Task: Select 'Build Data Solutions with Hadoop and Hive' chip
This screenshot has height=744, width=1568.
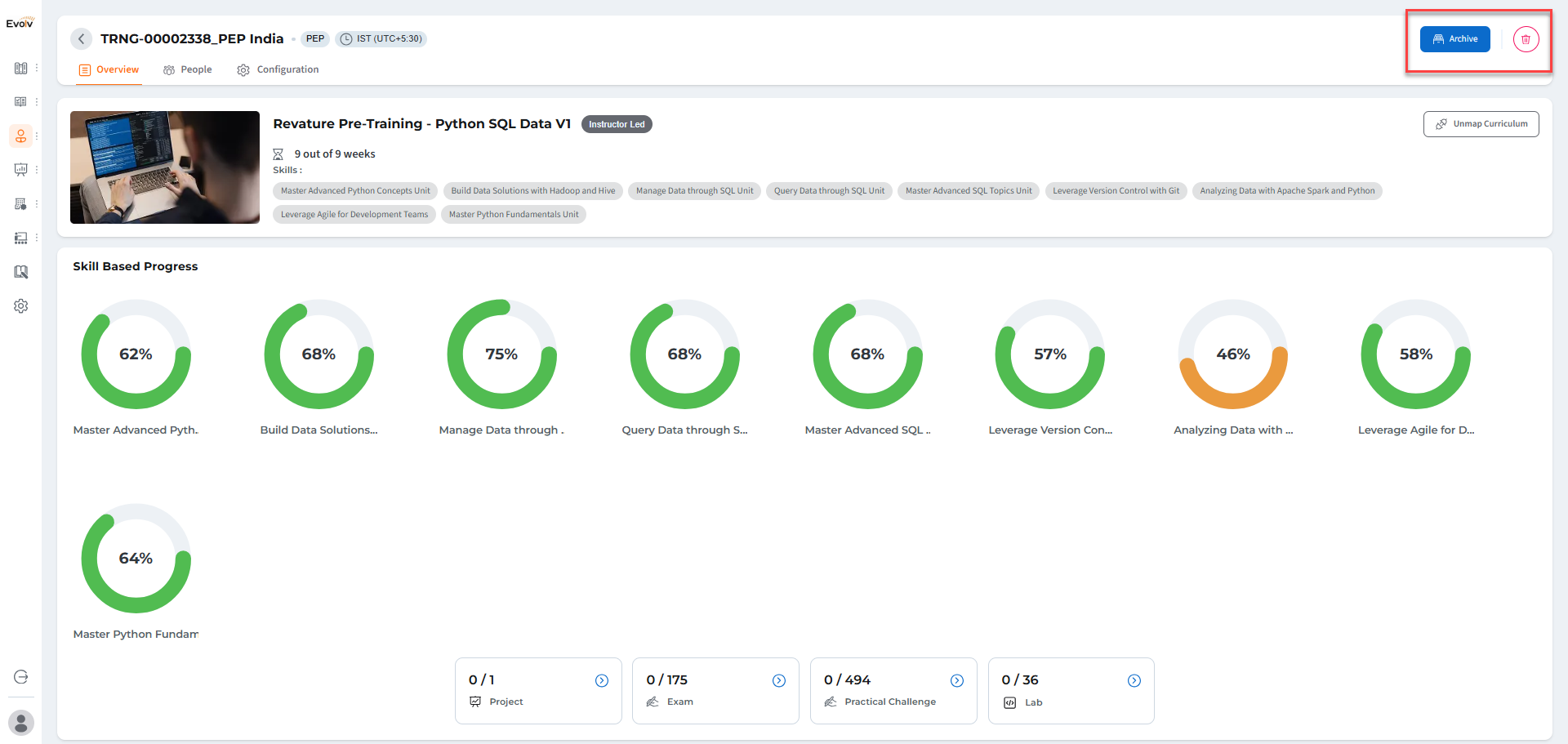Action: [x=533, y=191]
